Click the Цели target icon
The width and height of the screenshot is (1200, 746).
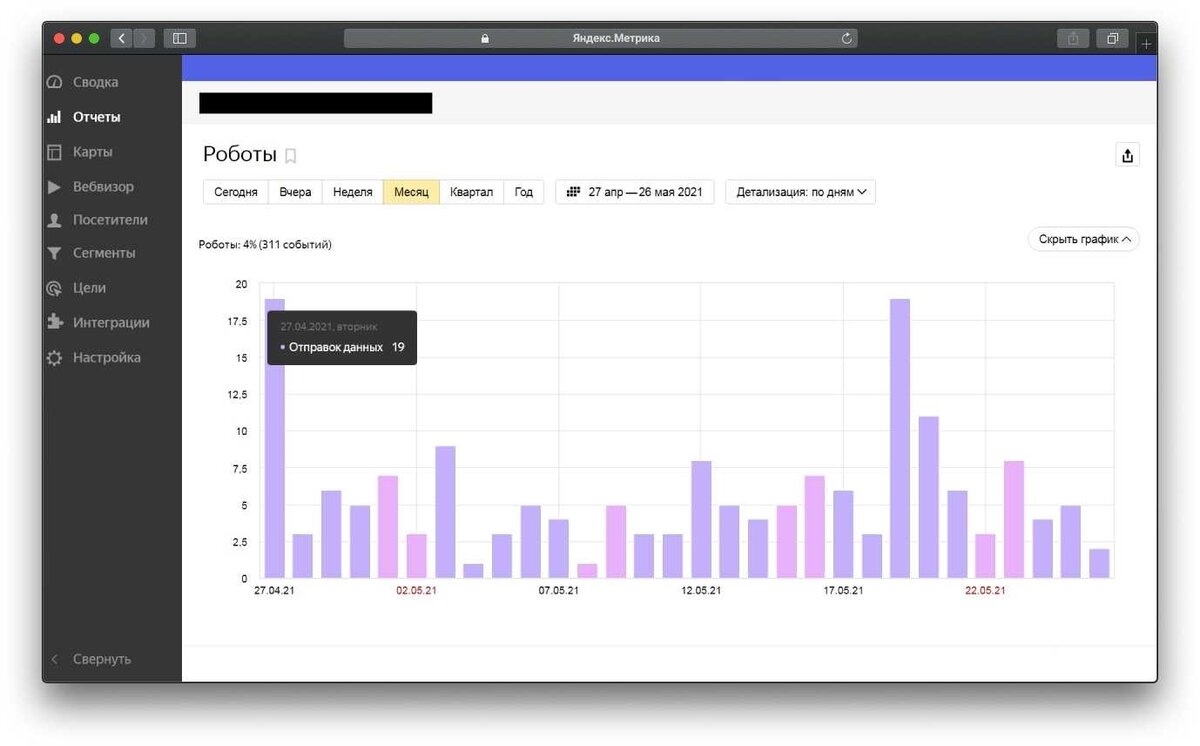55,288
